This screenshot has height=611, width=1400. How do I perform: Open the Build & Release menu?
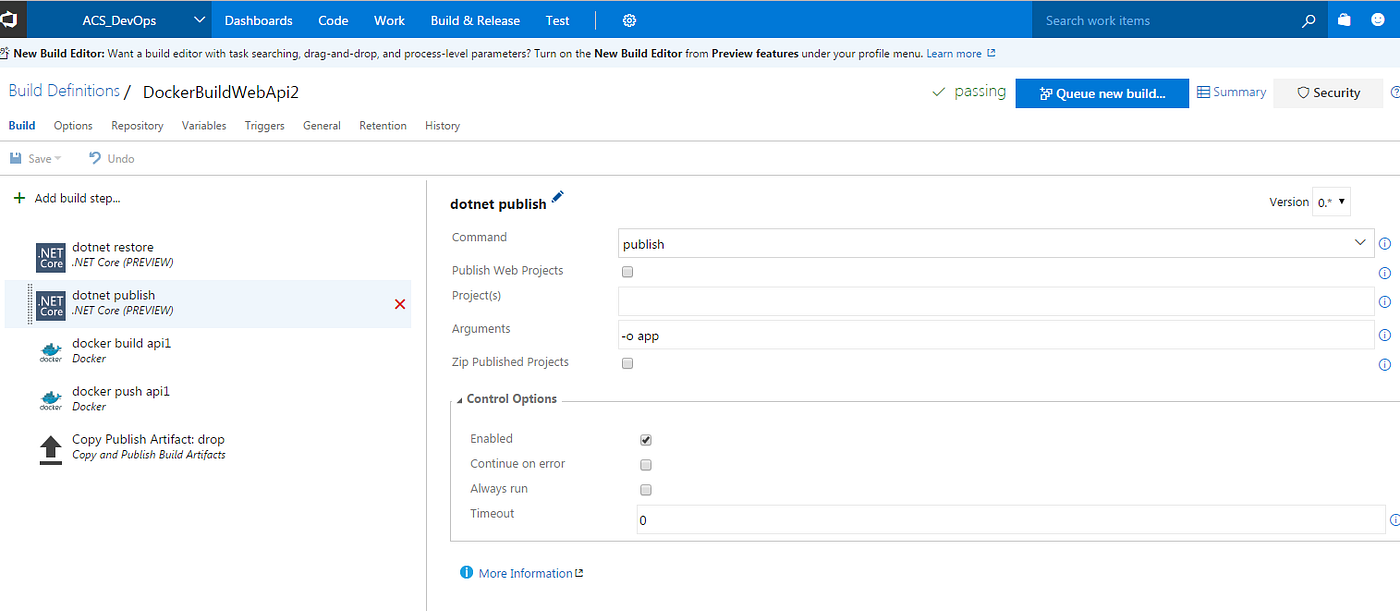coord(475,20)
